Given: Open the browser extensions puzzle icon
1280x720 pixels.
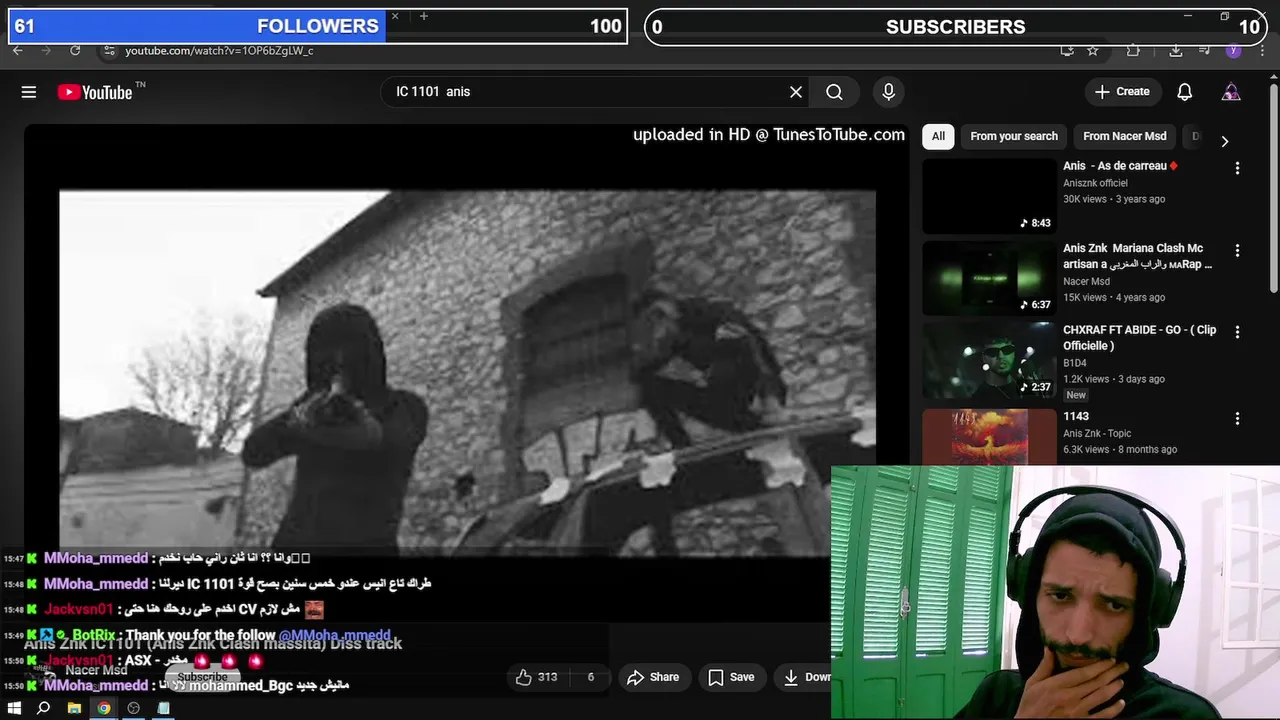Looking at the screenshot, I should pos(1133,50).
